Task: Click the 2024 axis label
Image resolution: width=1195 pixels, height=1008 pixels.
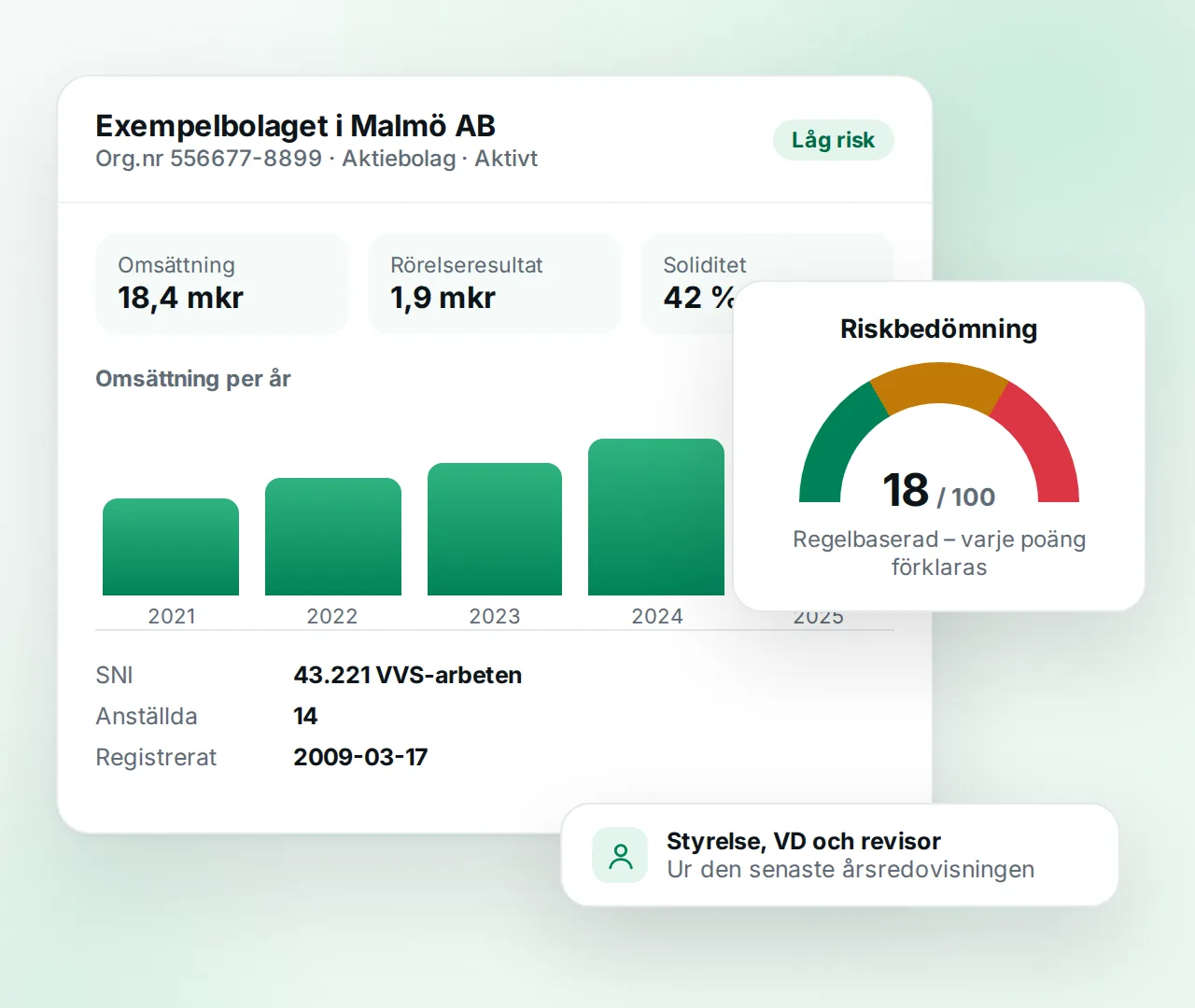Action: pyautogui.click(x=657, y=616)
